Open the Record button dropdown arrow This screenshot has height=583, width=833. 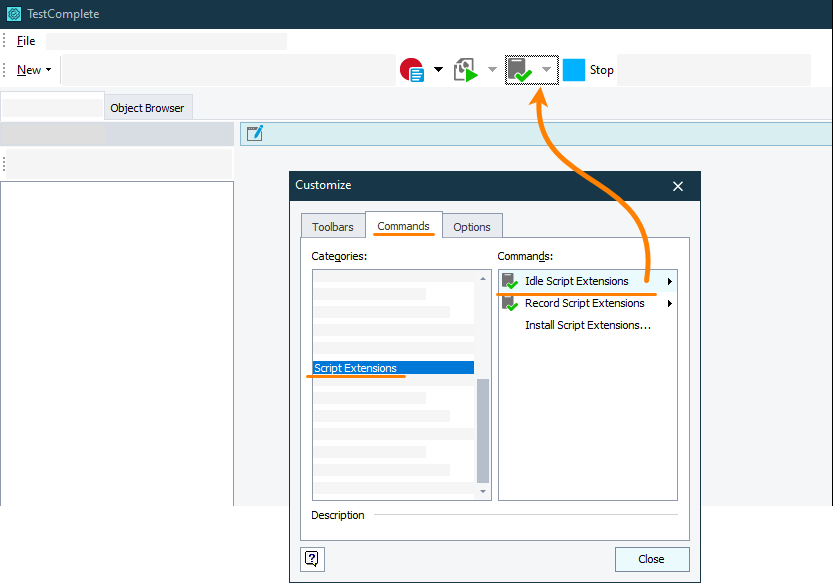point(437,69)
